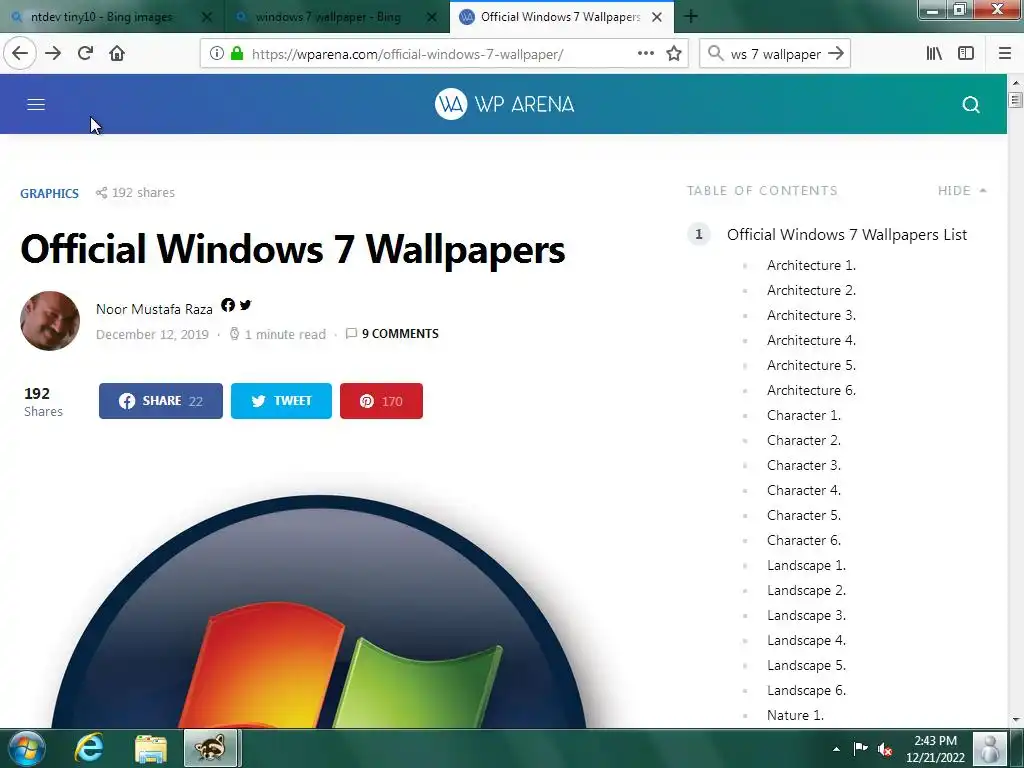Open Official Windows 7 Wallpapers List section
Image resolution: width=1024 pixels, height=768 pixels.
pos(846,234)
